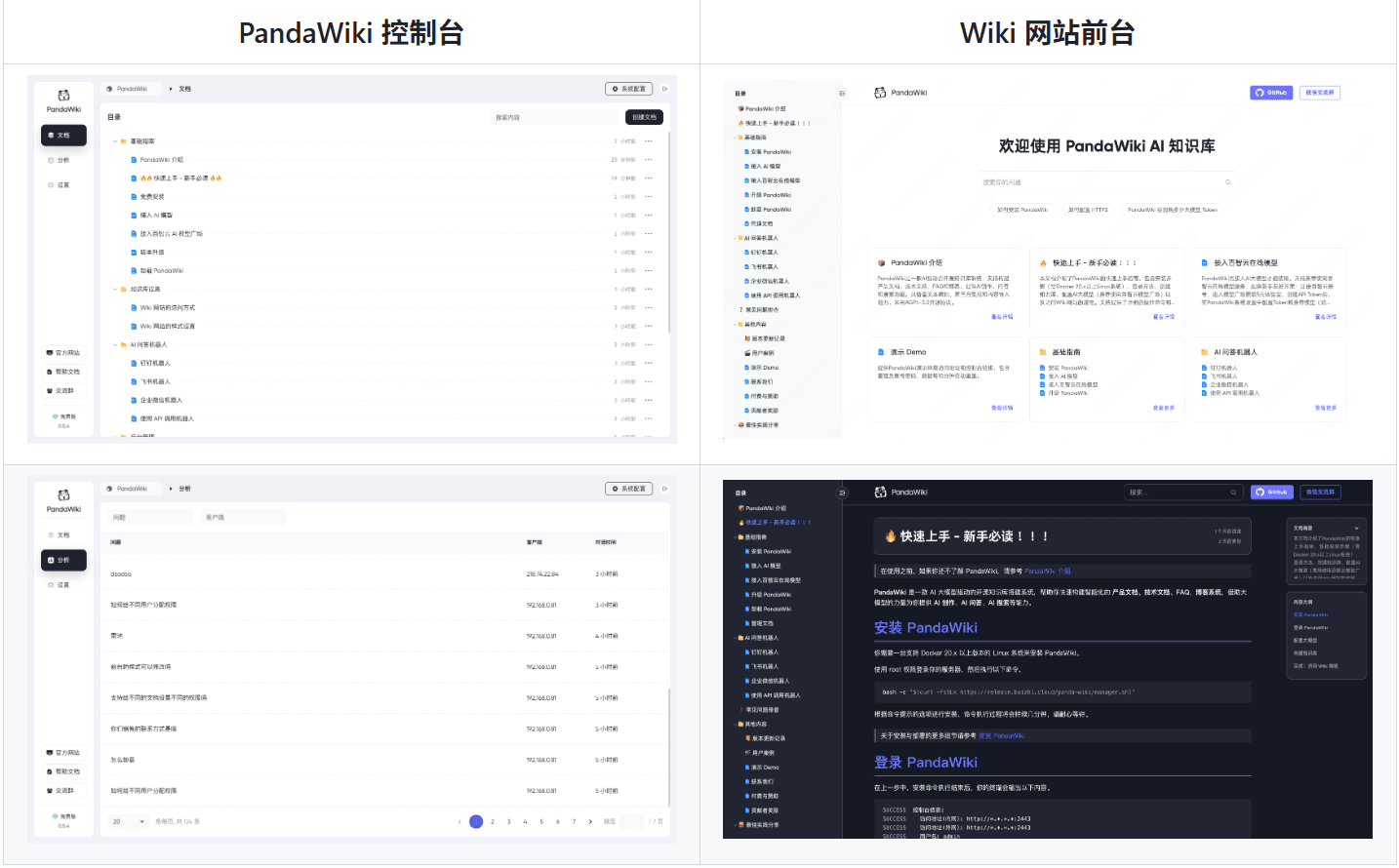
Task: Click 交流群 in the document-list console sidebar
Action: 63,391
